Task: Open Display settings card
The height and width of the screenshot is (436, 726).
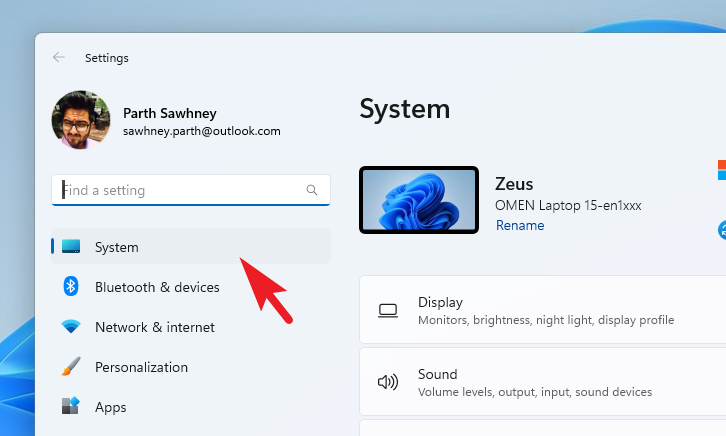Action: [x=543, y=310]
